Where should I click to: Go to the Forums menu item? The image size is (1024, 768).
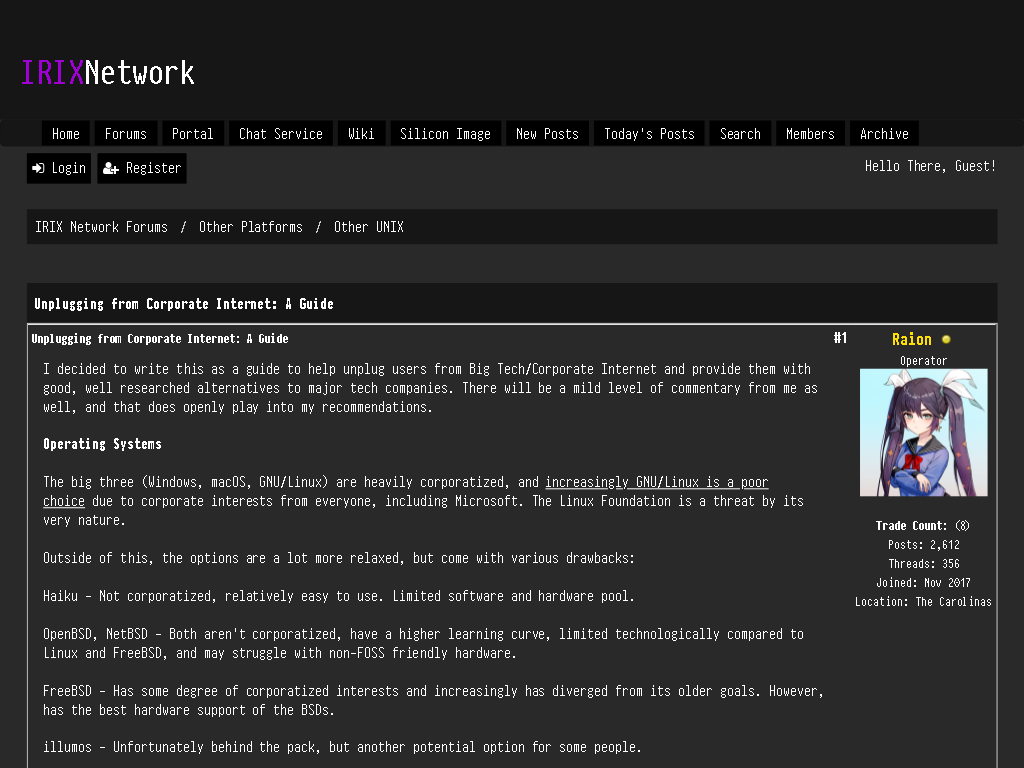point(125,134)
